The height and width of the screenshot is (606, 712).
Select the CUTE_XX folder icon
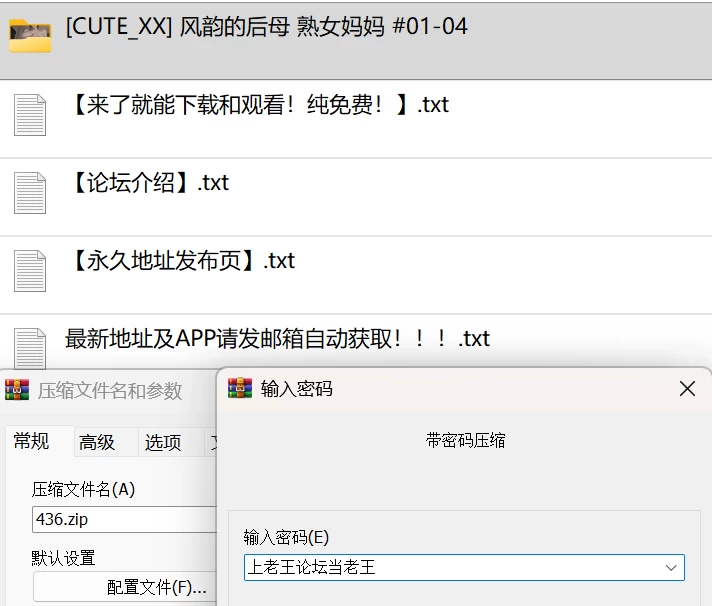30,35
